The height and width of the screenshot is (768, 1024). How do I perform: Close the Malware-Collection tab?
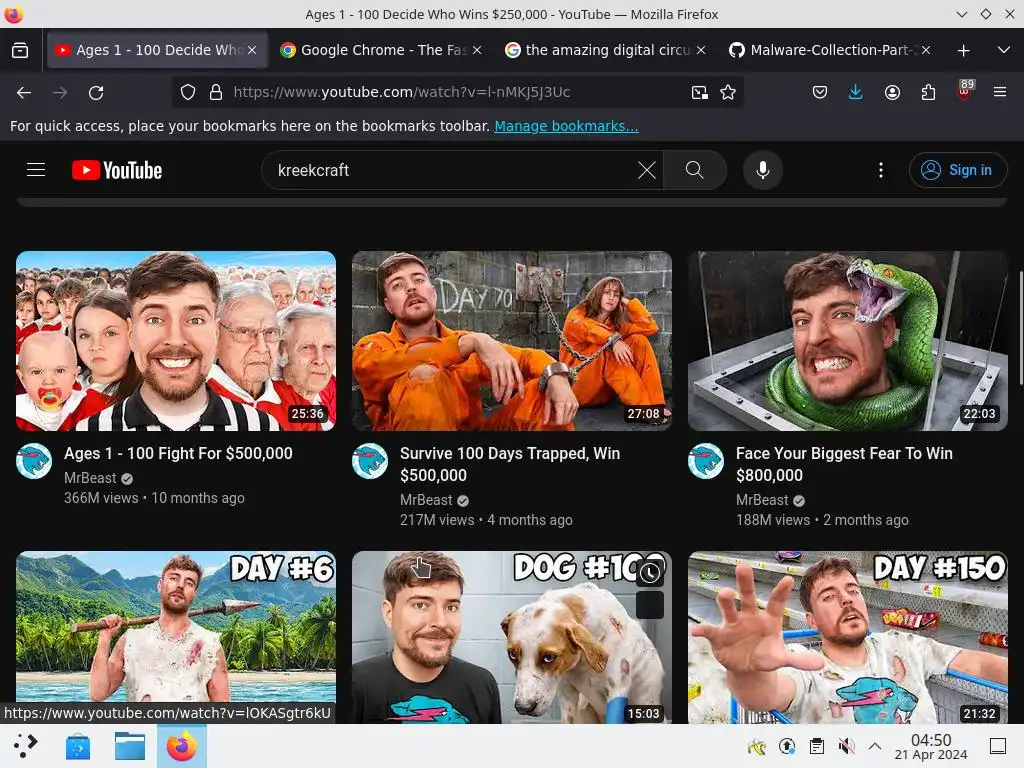pyautogui.click(x=925, y=50)
